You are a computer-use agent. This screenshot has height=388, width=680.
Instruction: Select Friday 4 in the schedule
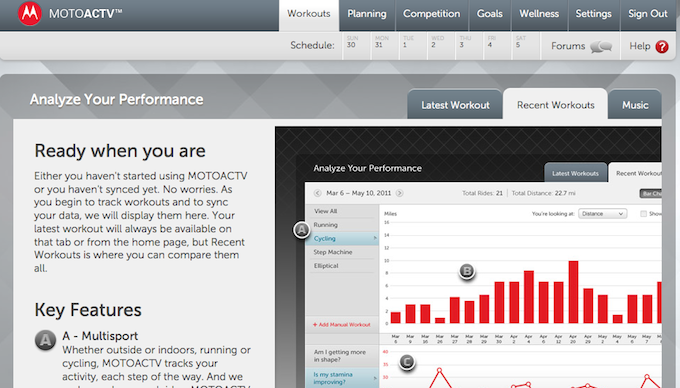coord(497,46)
